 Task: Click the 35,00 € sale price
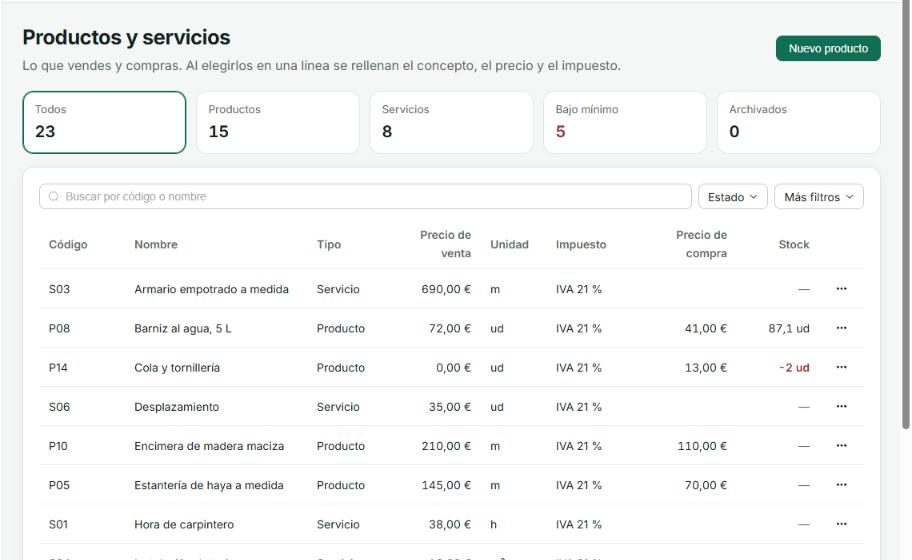(x=450, y=406)
